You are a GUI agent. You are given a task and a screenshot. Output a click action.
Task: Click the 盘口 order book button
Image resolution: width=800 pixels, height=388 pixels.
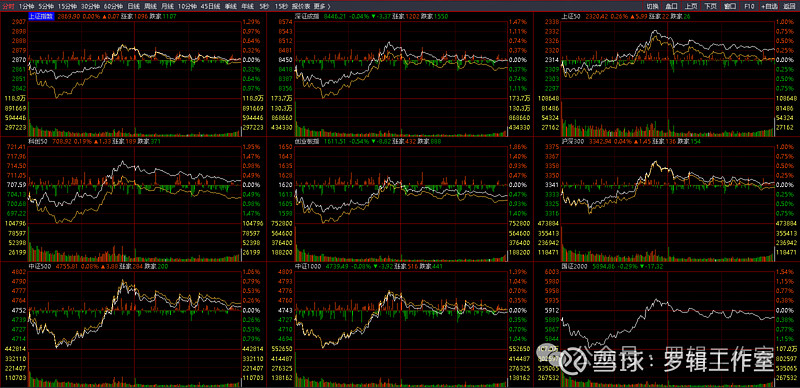671,6
